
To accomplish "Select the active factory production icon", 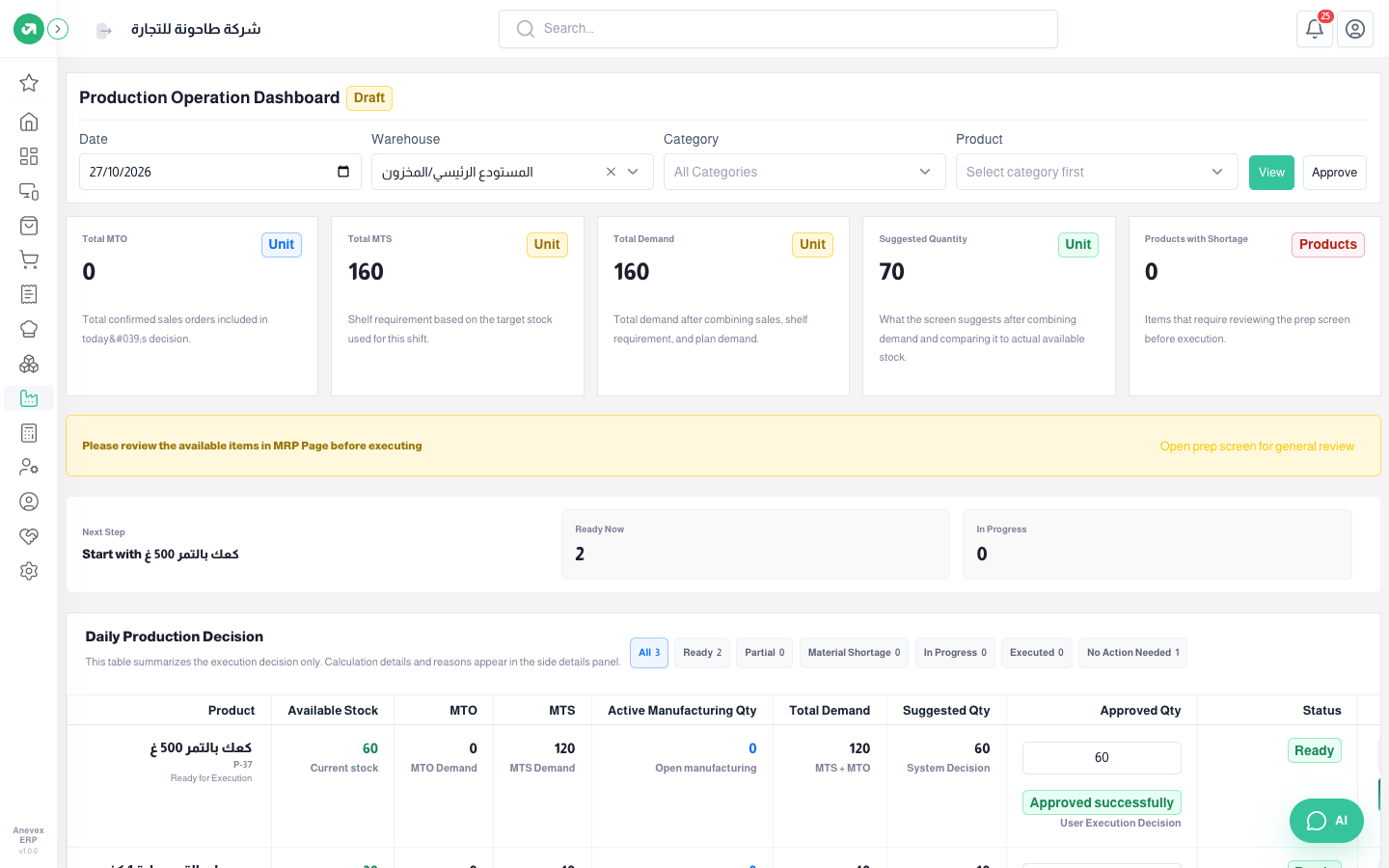I will 29,398.
